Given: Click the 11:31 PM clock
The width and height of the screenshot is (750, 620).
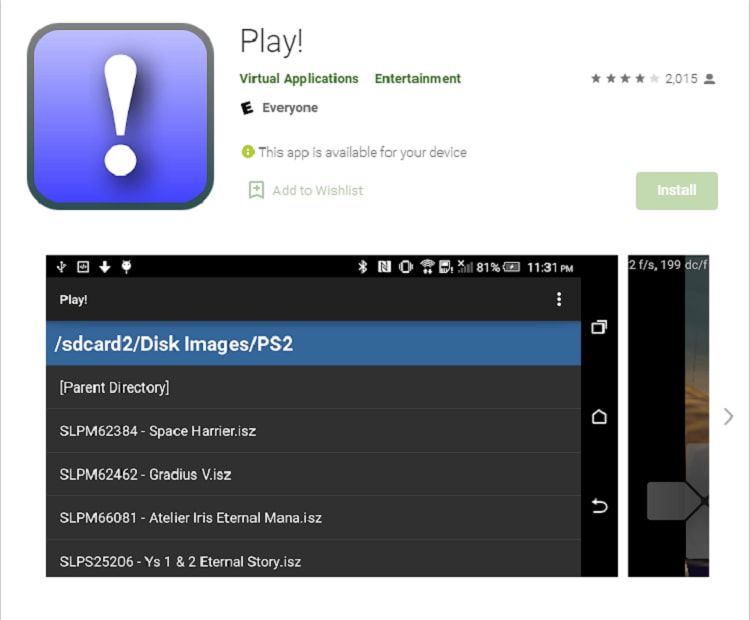Looking at the screenshot, I should pyautogui.click(x=550, y=267).
